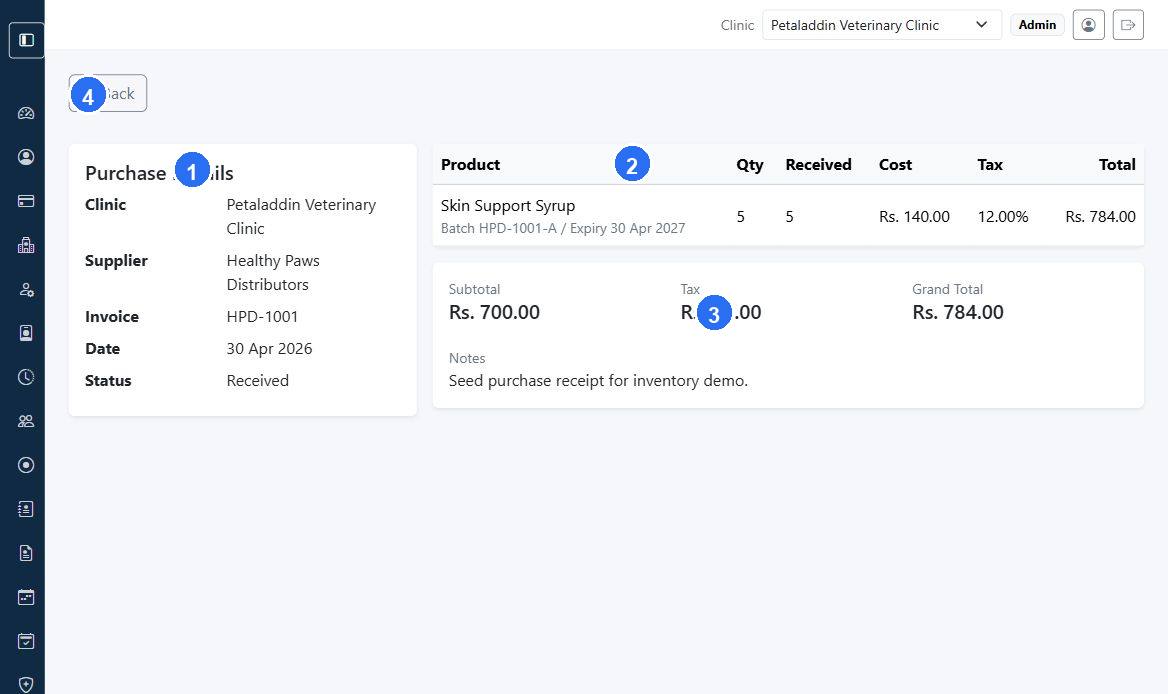Screen dimensions: 1168x694
Task: Open the clock icon in sidebar
Action: [26, 377]
